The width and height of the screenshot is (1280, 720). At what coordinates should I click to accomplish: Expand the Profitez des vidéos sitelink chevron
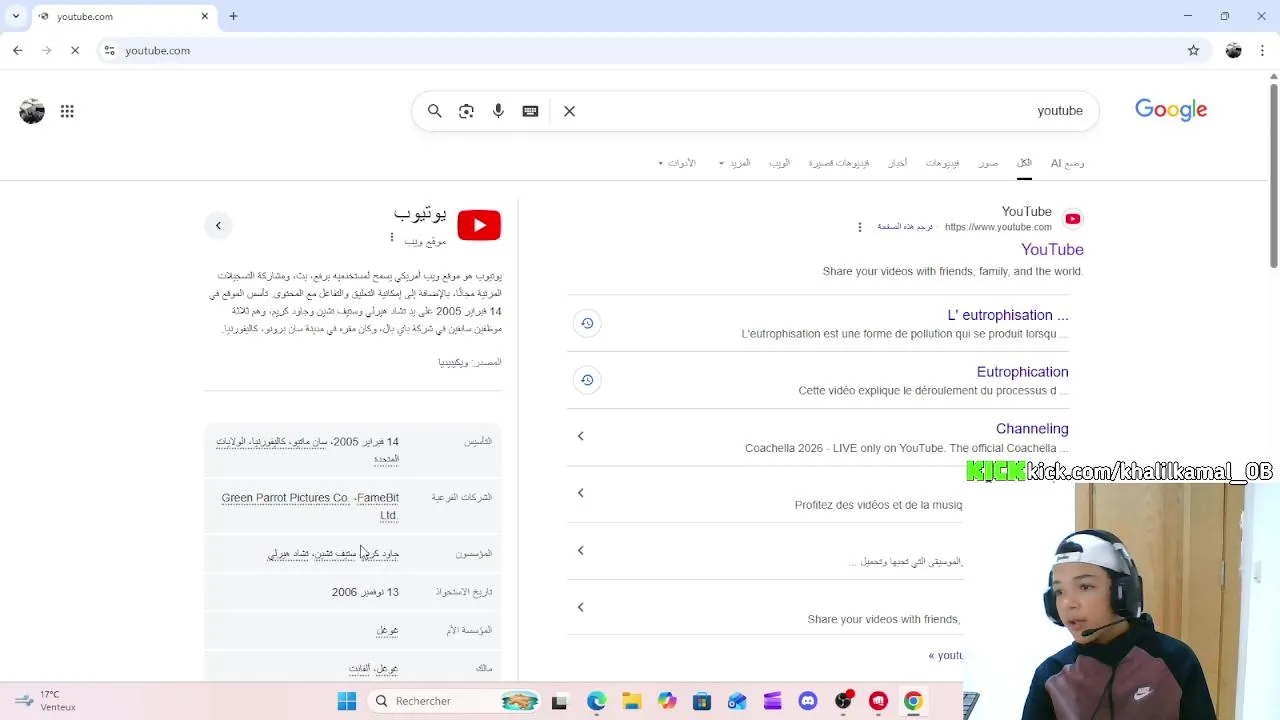580,493
